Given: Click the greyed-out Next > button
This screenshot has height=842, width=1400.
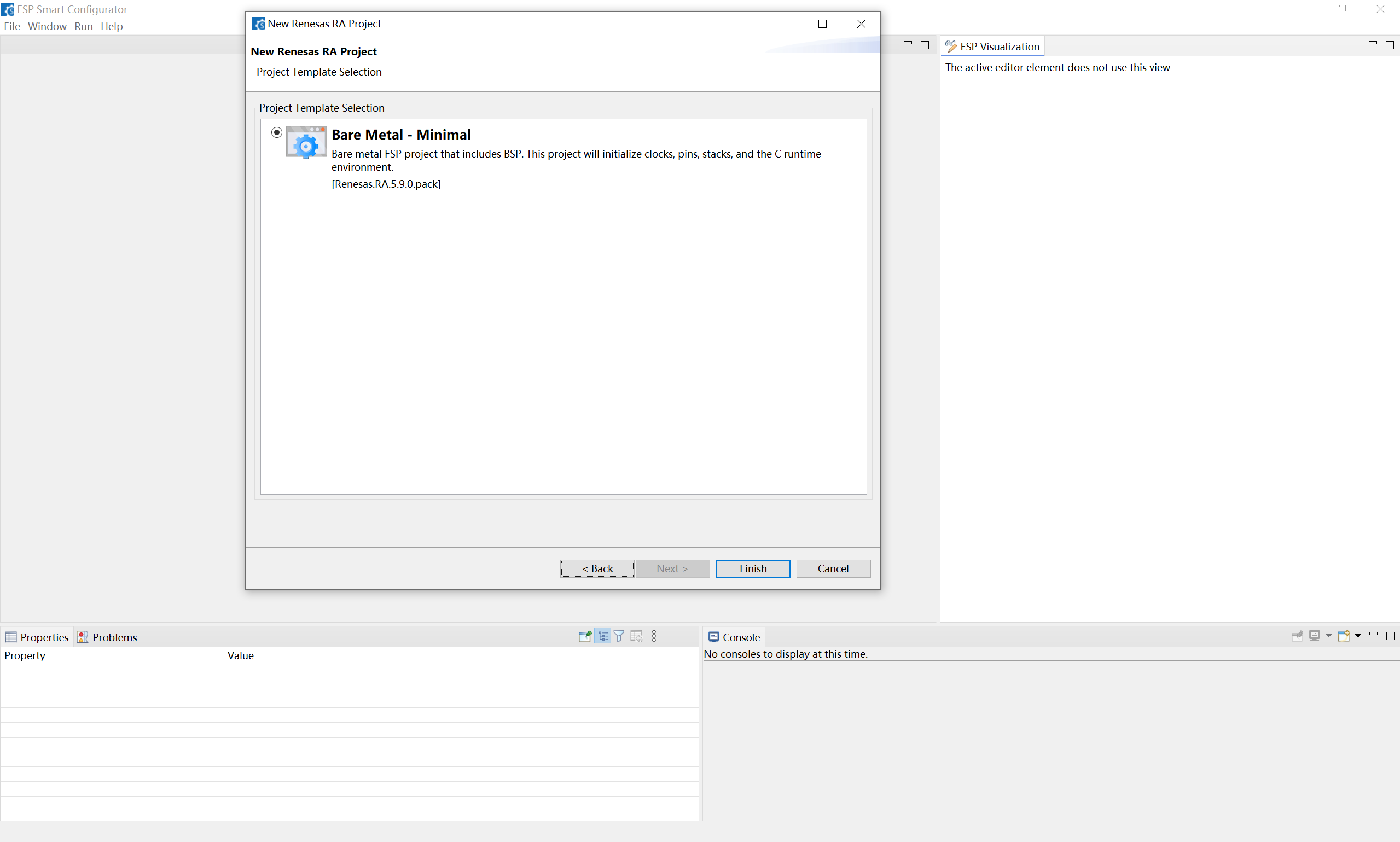Looking at the screenshot, I should pyautogui.click(x=672, y=568).
